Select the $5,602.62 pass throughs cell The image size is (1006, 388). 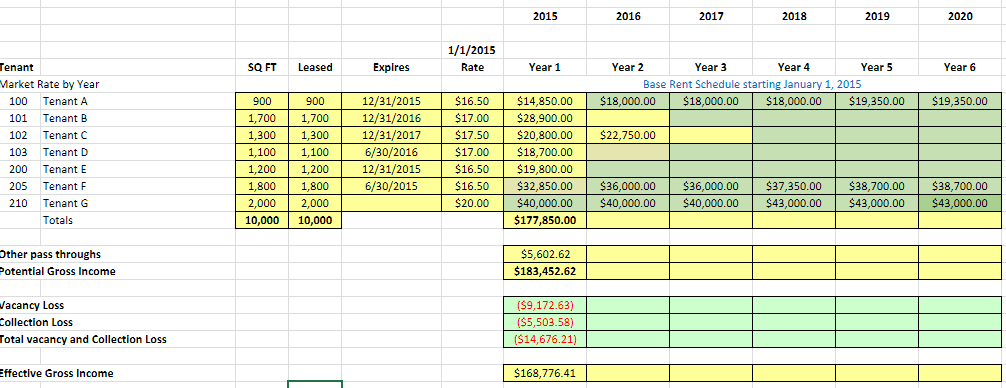(545, 255)
